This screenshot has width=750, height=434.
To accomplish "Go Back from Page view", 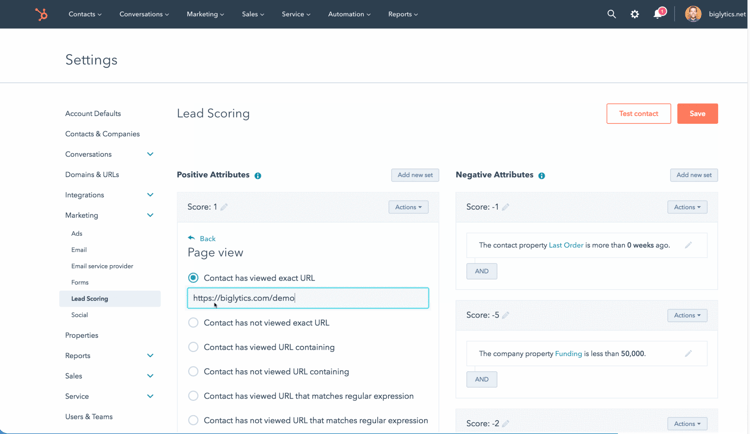I will [208, 238].
